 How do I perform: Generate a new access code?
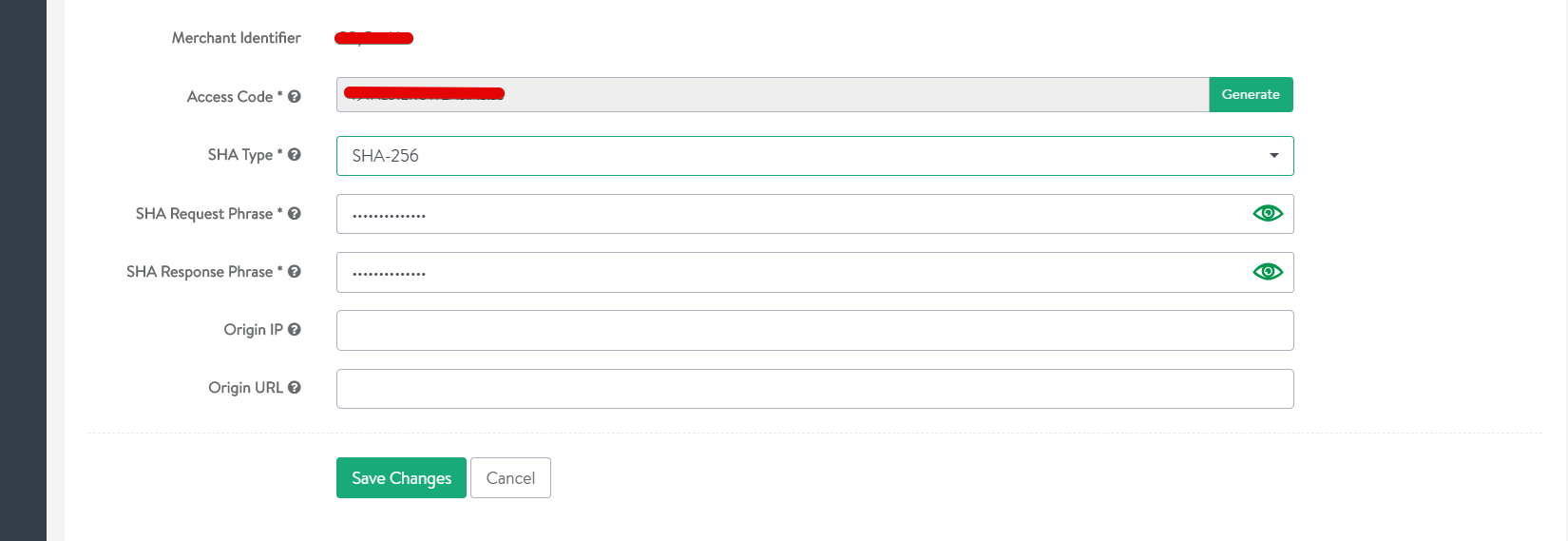coord(1251,94)
